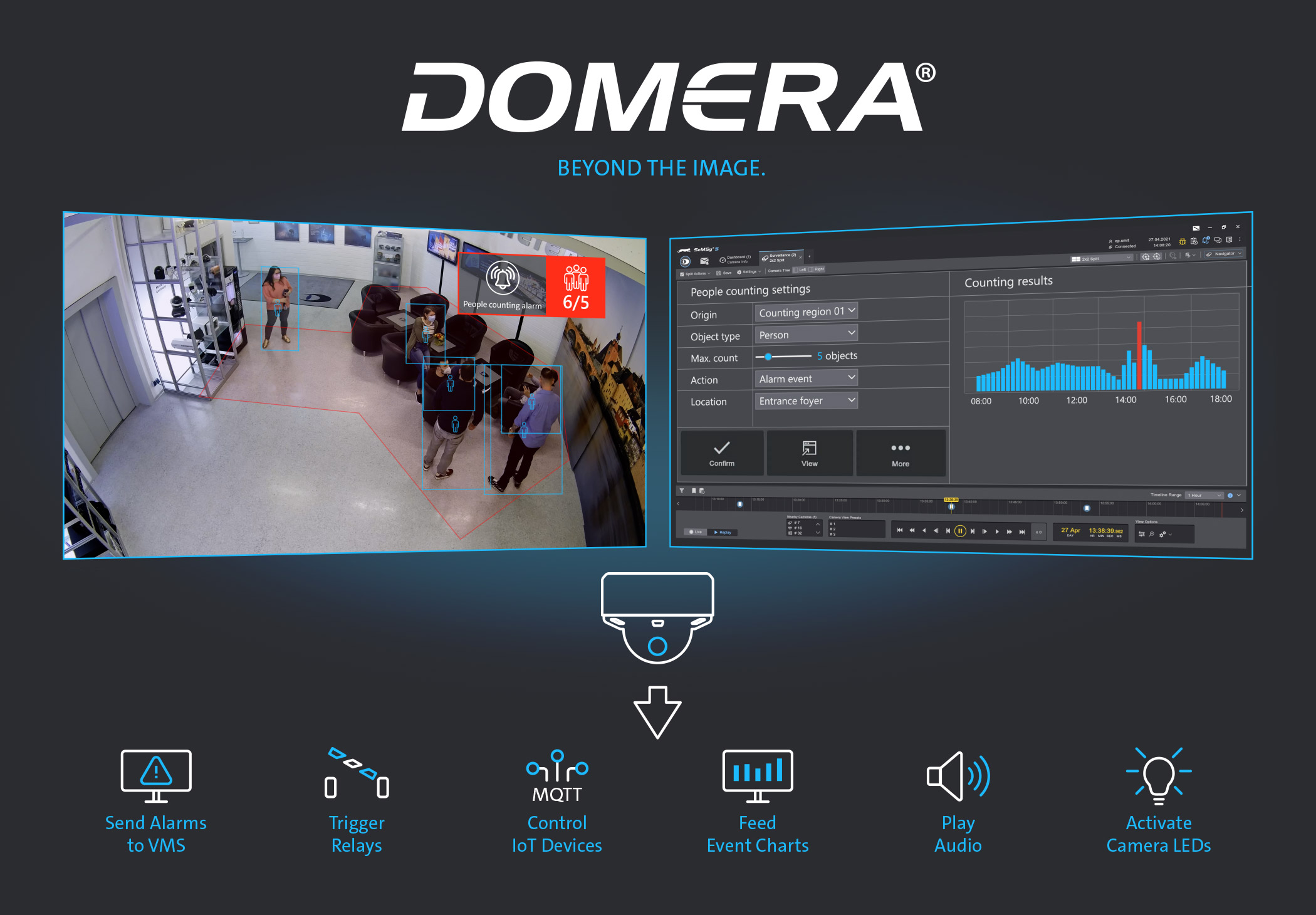Click the timeline filter funnel icon
The height and width of the screenshot is (915, 1316).
point(682,491)
